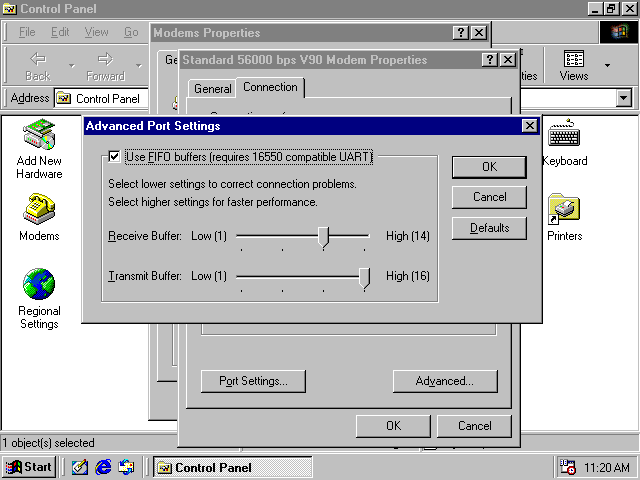Screen dimensions: 640x480
Task: Click Cancel in Advanced Port Settings
Action: click(489, 197)
